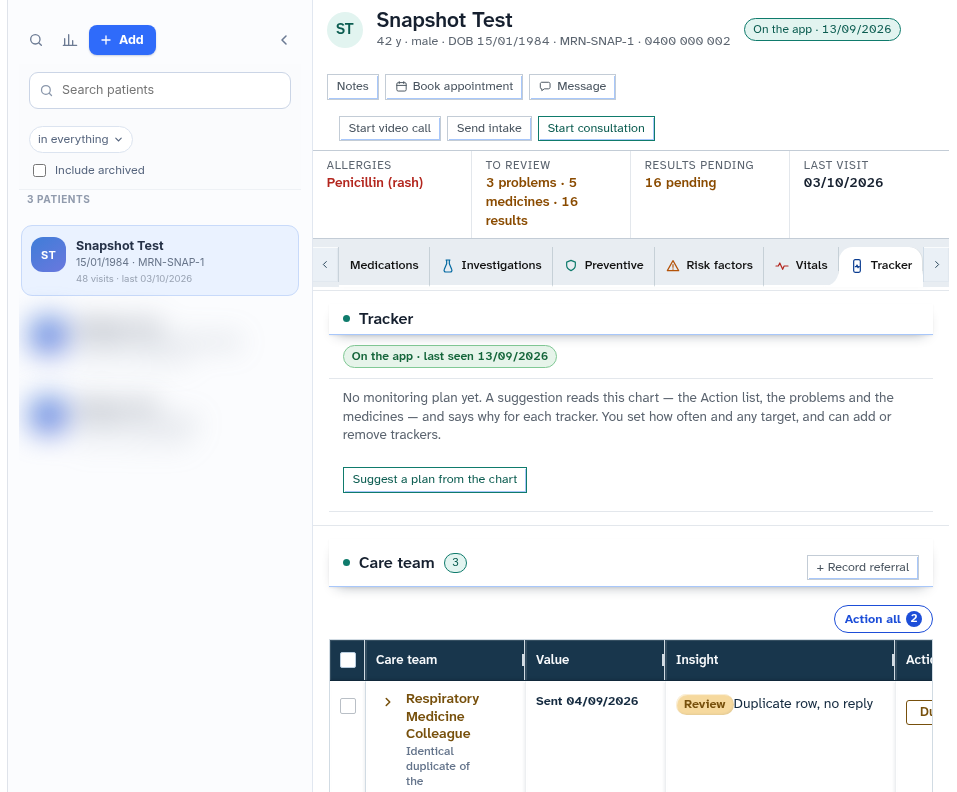Start consultation for Snapshot Test

[596, 128]
